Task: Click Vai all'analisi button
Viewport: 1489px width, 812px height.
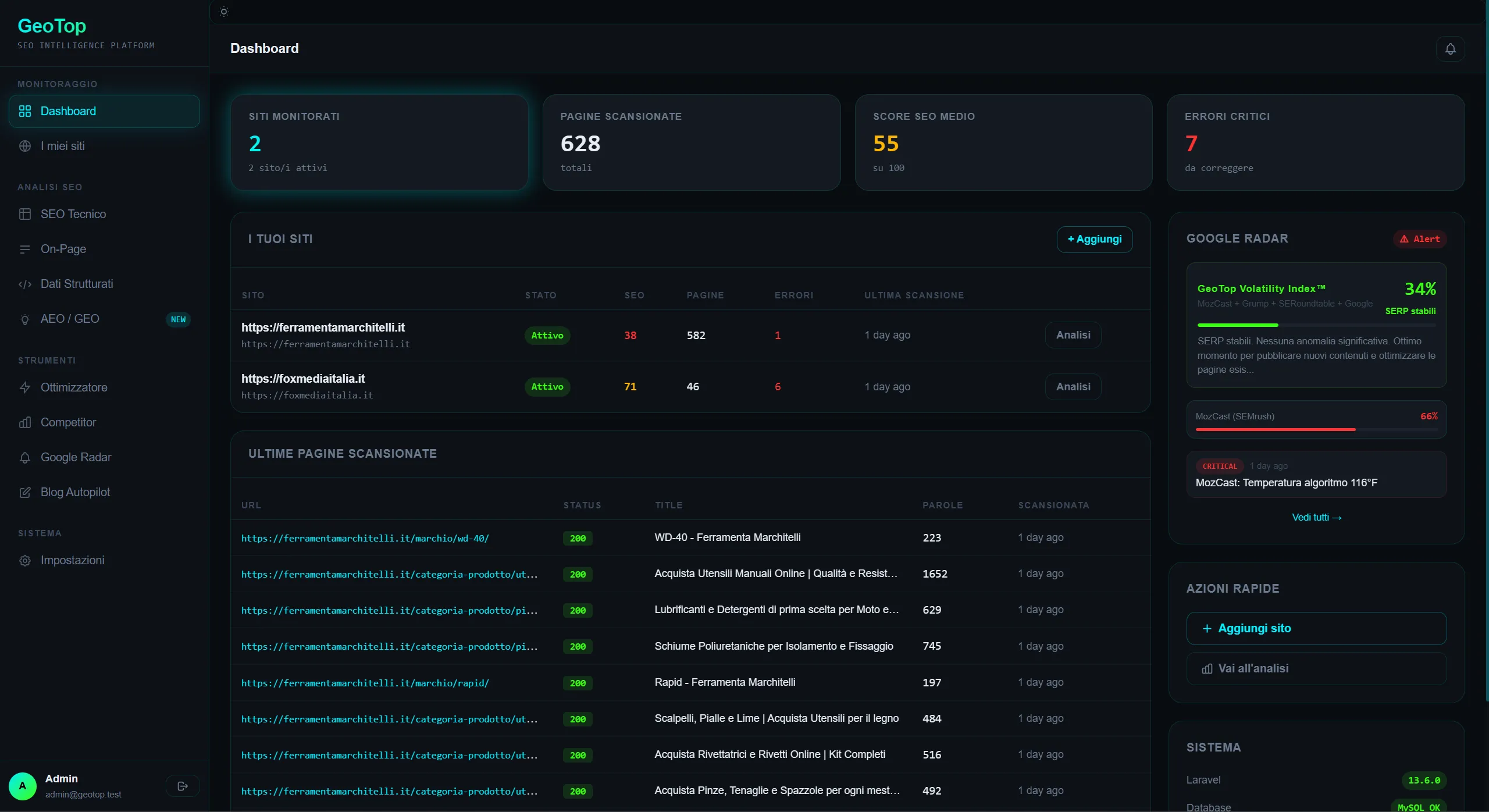Action: tap(1316, 668)
